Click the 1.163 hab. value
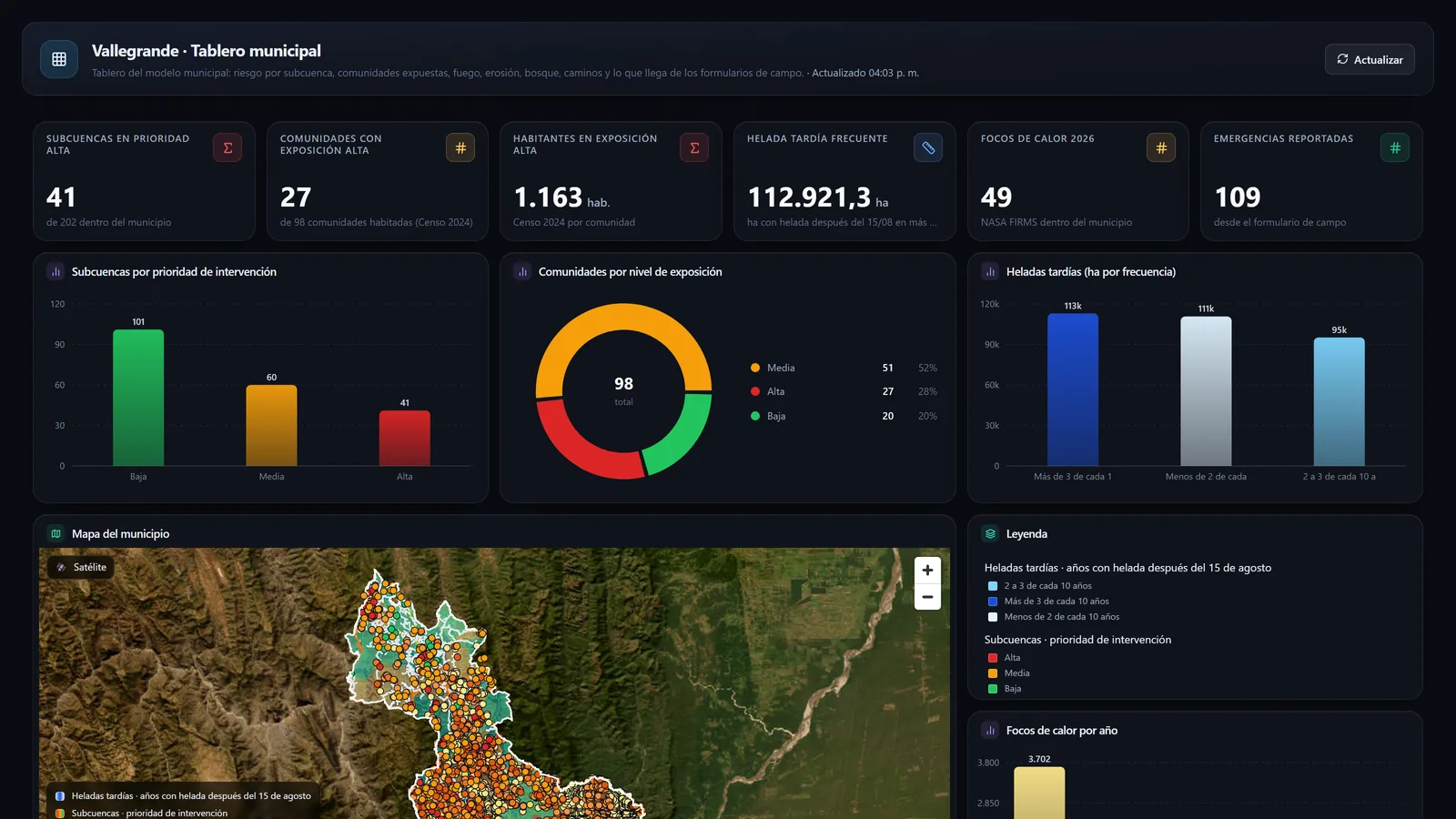 561,197
